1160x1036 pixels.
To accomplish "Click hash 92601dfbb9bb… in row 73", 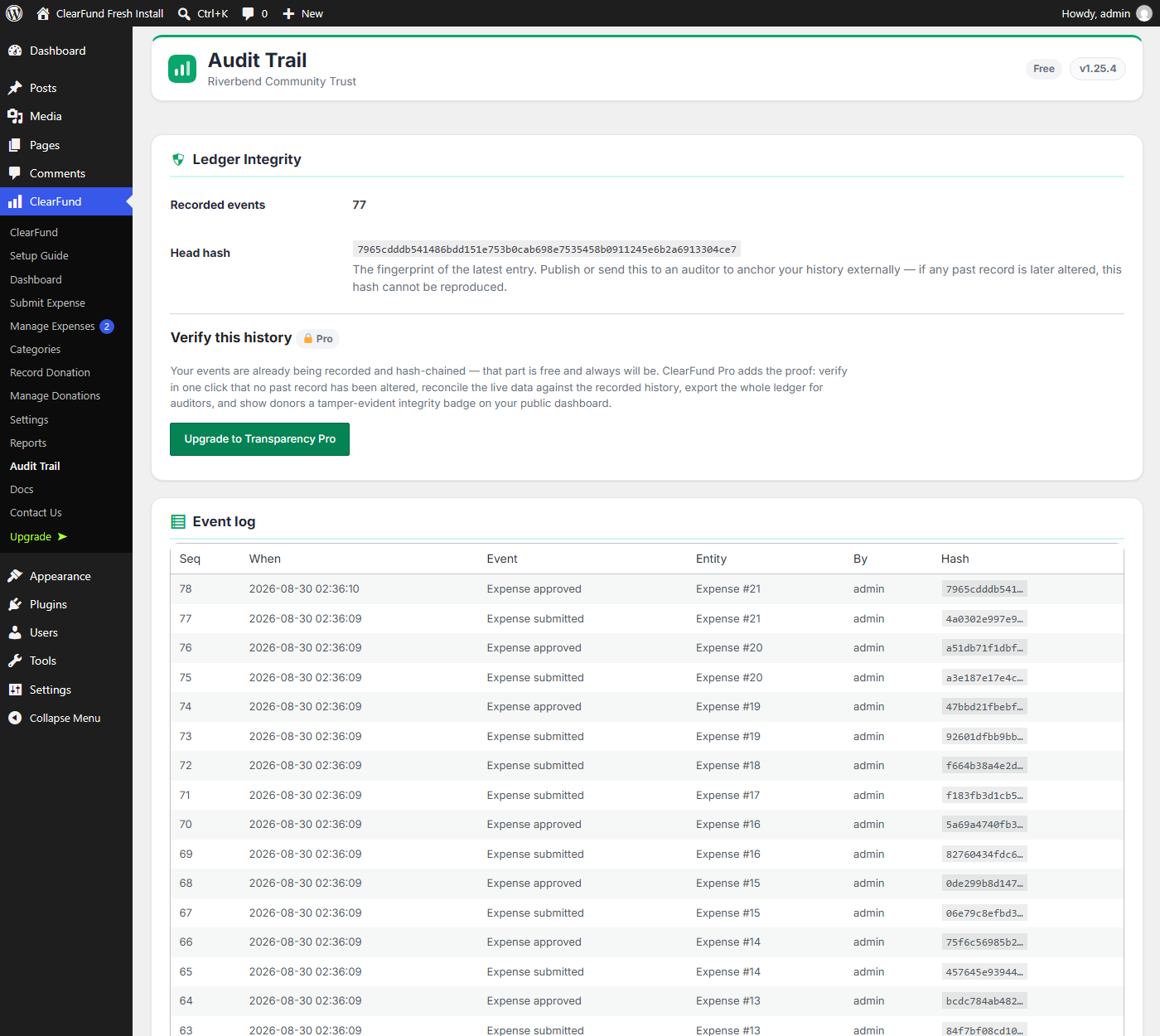I will pyautogui.click(x=984, y=737).
